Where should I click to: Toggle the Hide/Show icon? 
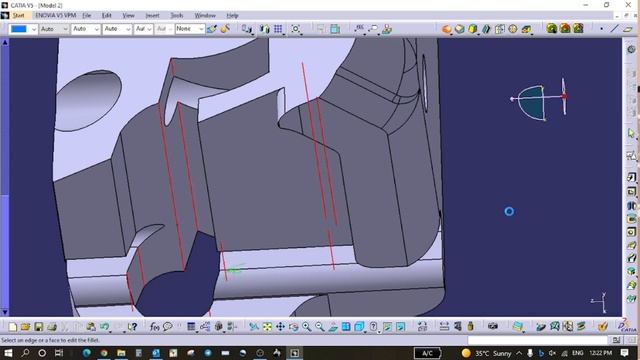pos(387,327)
